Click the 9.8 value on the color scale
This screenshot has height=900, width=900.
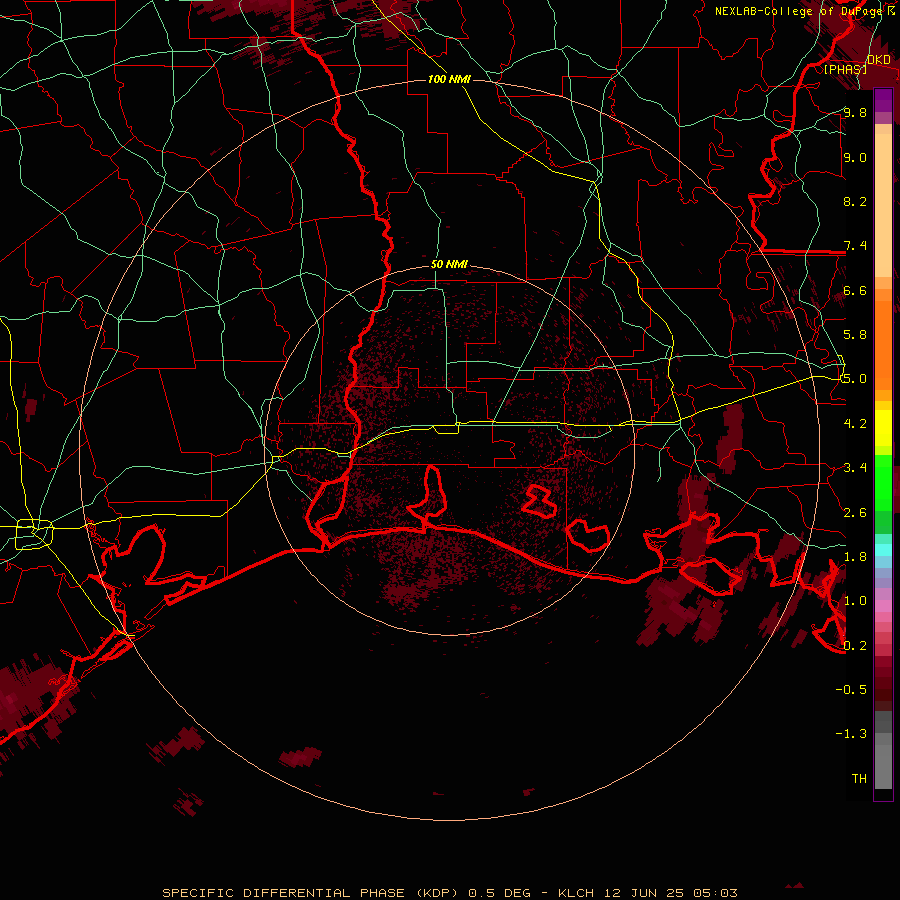(855, 113)
